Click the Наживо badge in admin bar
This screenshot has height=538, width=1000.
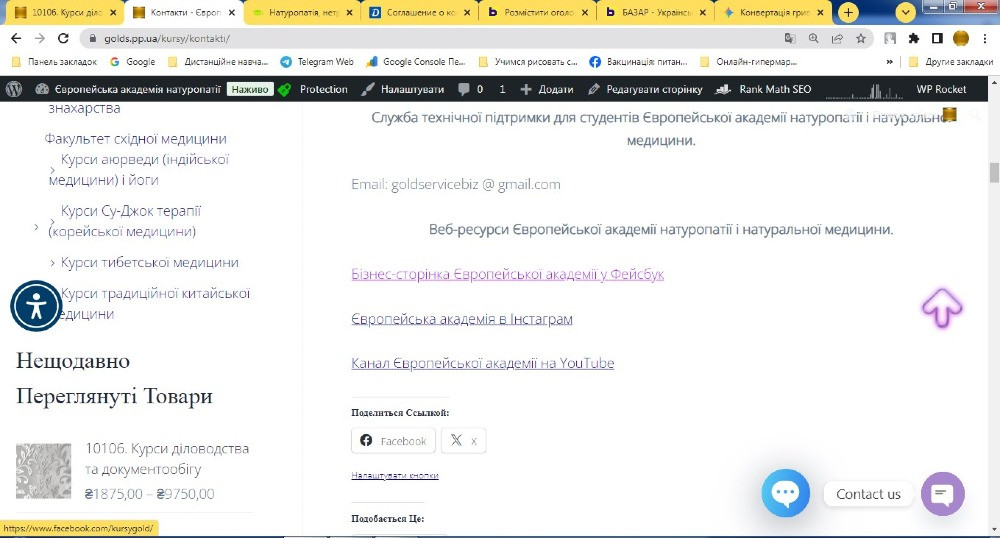(250, 89)
